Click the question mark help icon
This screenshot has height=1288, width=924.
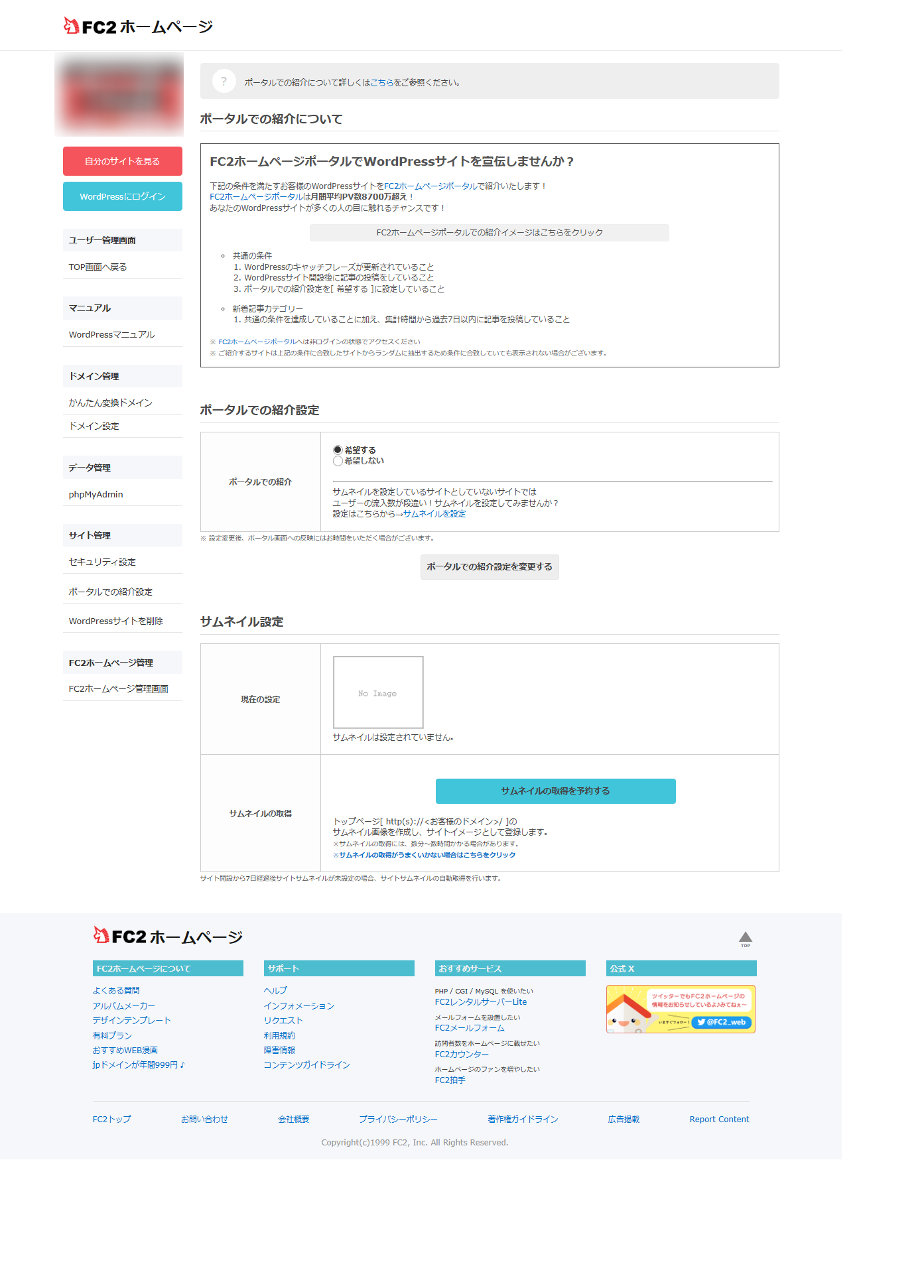coord(224,82)
